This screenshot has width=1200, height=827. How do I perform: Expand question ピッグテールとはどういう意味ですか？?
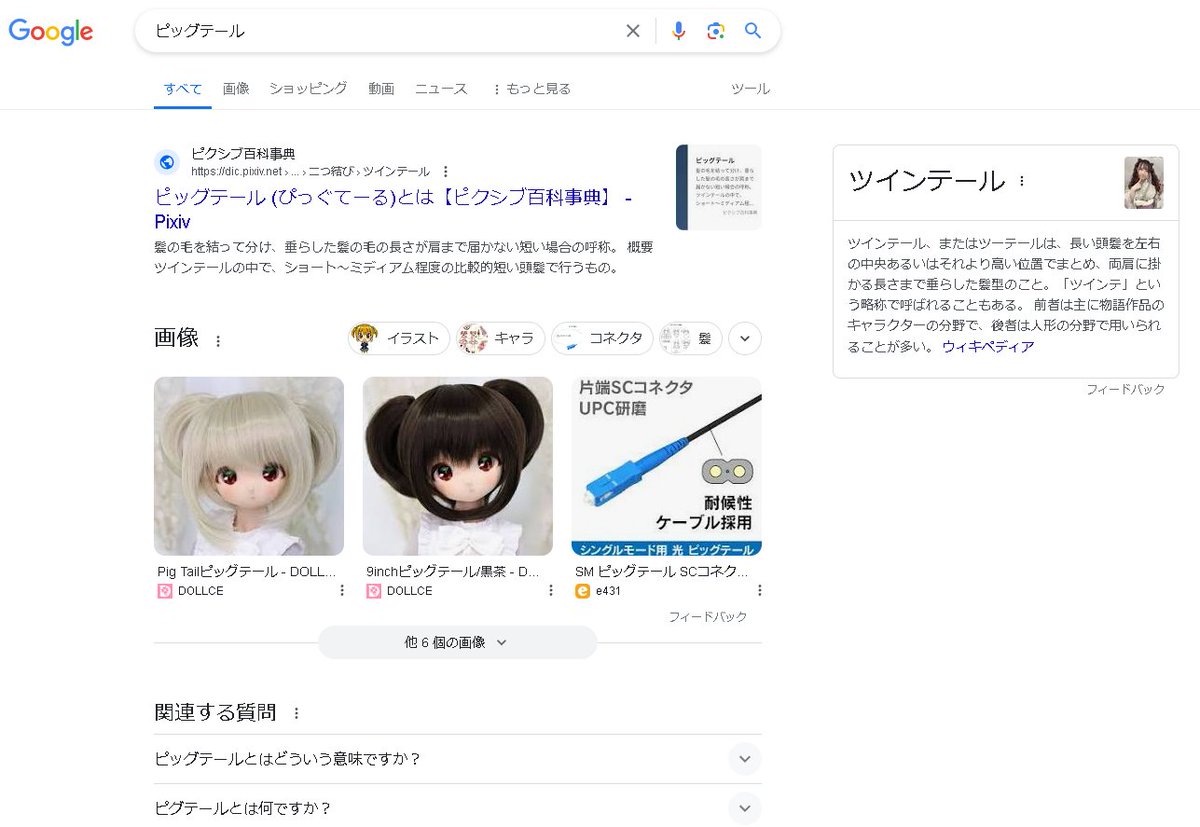(x=744, y=759)
